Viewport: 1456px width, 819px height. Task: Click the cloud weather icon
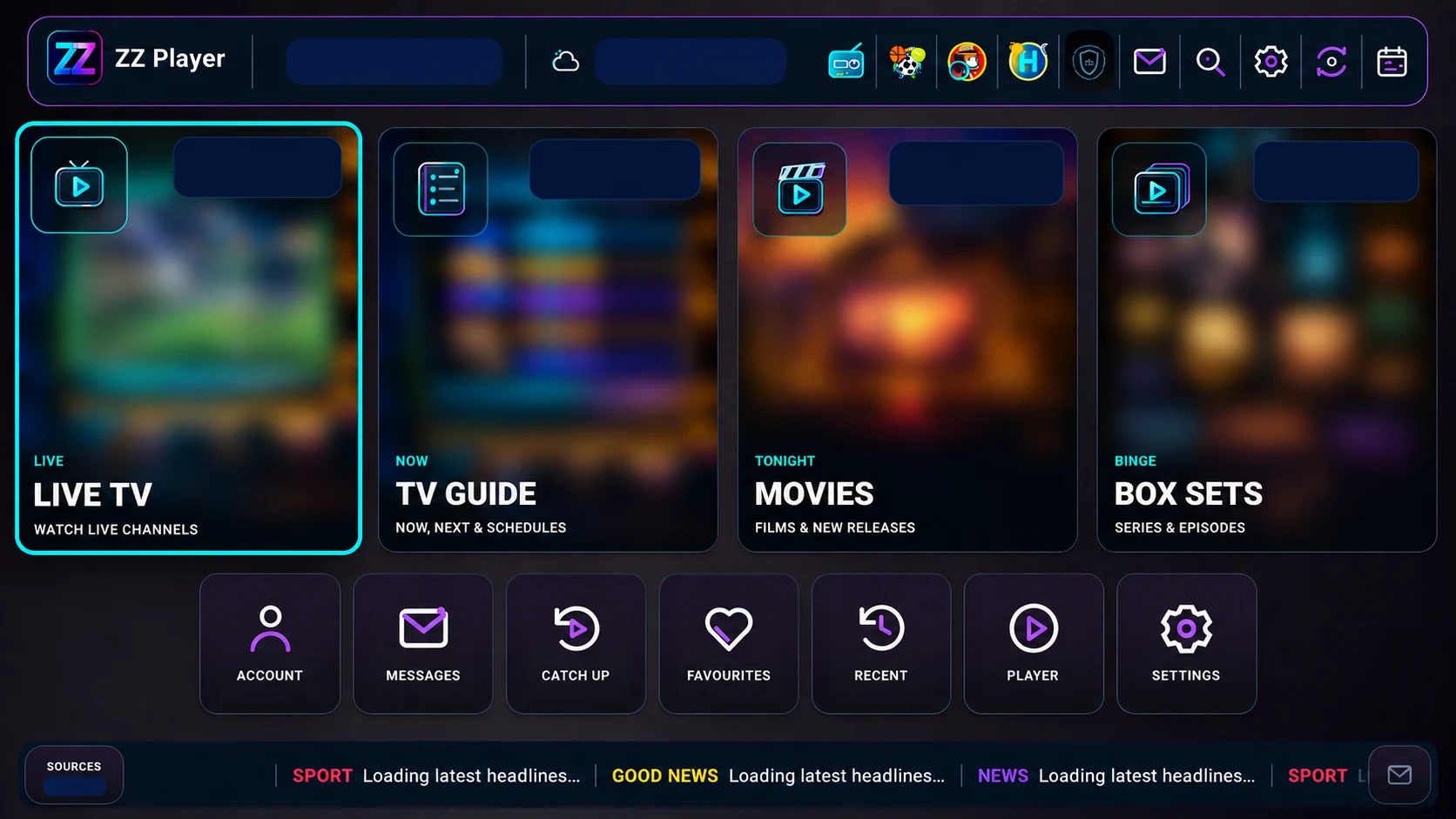[565, 62]
